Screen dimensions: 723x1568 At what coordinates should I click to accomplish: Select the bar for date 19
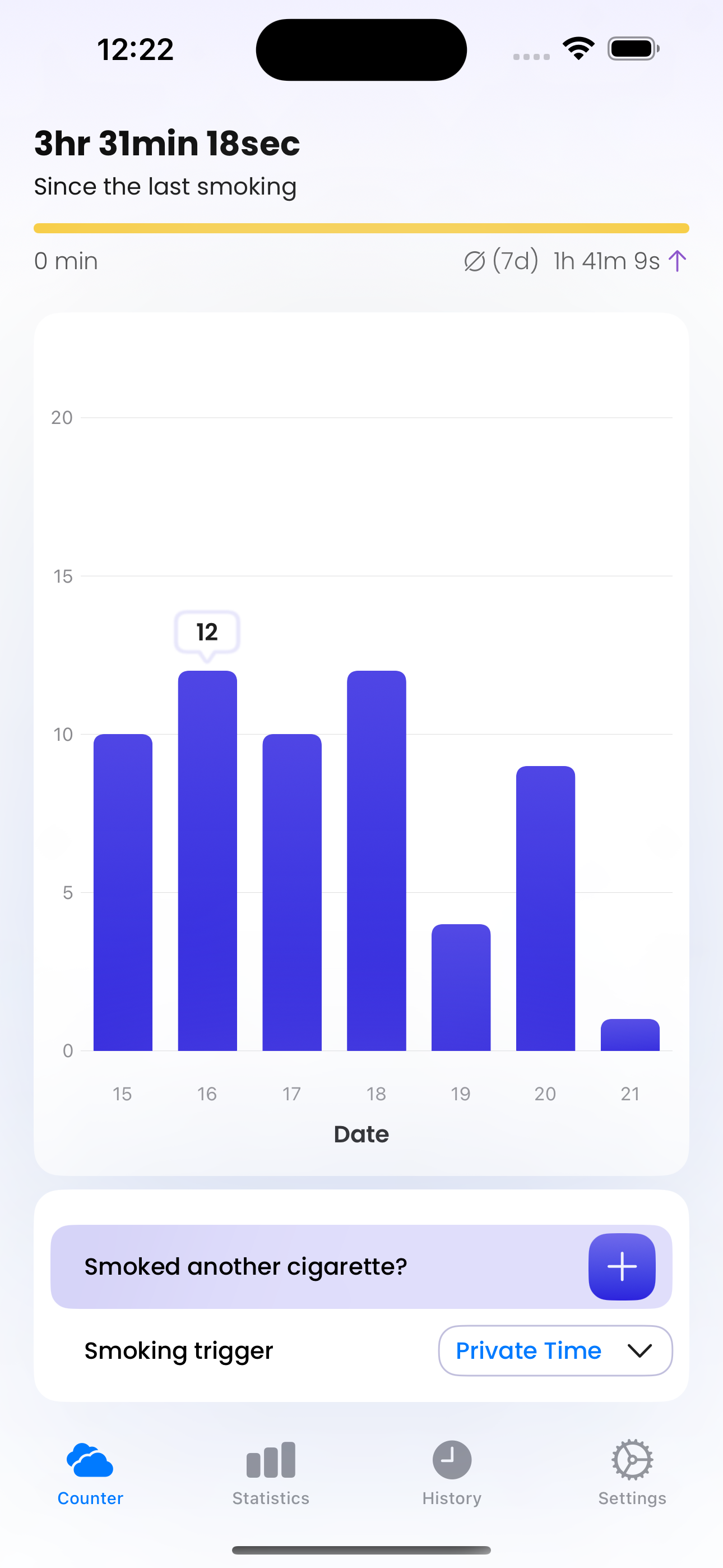pos(461,986)
